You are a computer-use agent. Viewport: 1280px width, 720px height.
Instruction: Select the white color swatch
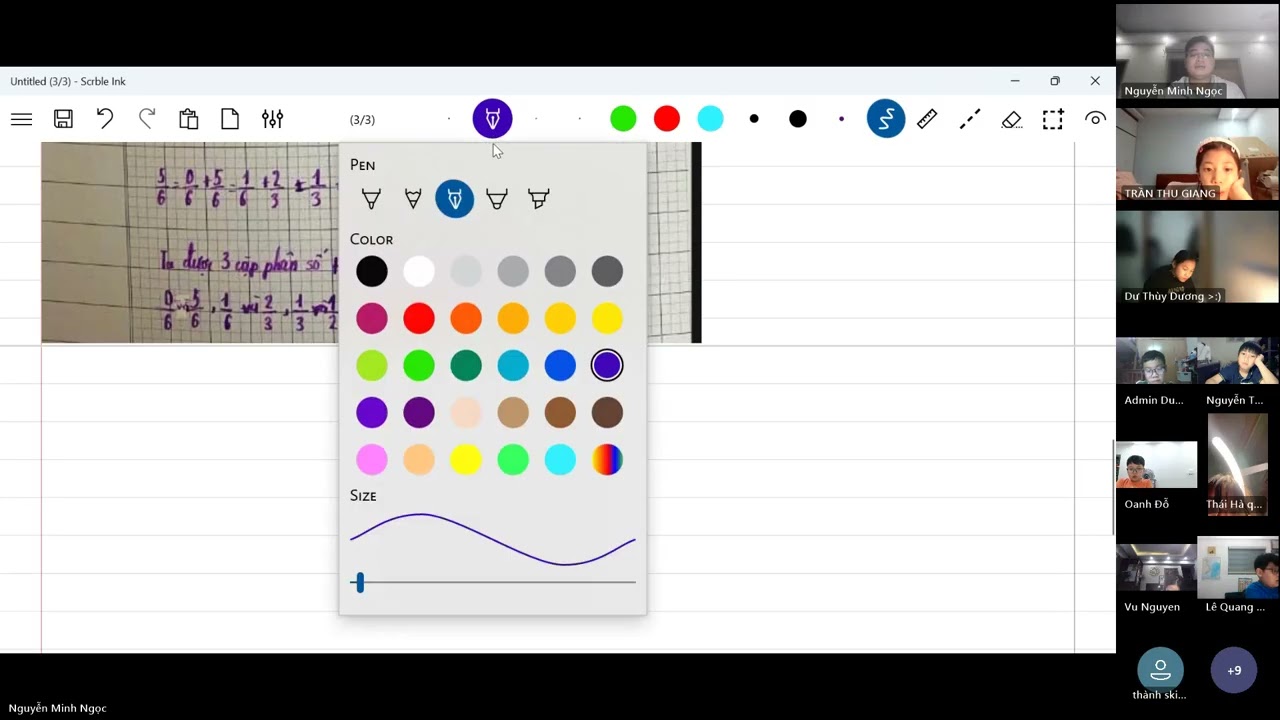[419, 271]
